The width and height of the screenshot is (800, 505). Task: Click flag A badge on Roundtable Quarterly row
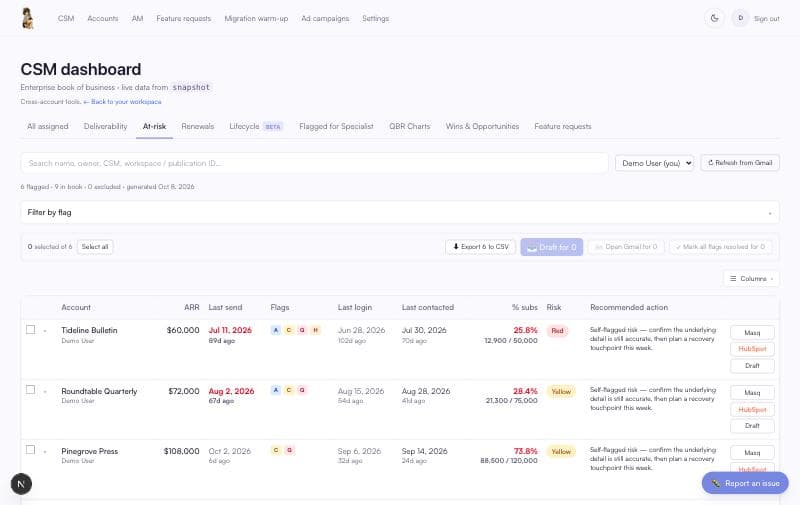[x=276, y=390]
